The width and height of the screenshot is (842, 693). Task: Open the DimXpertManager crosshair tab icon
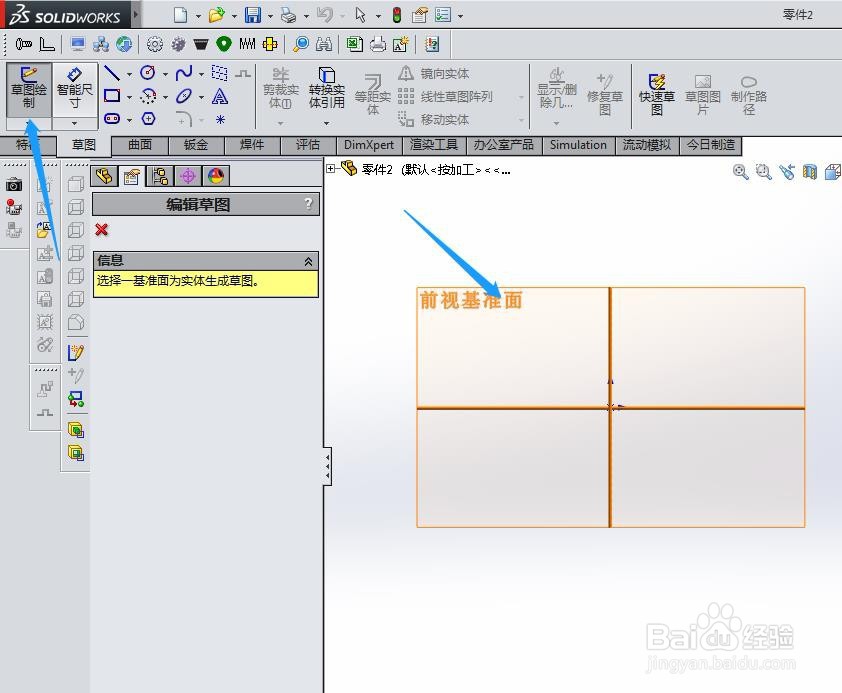(x=188, y=176)
